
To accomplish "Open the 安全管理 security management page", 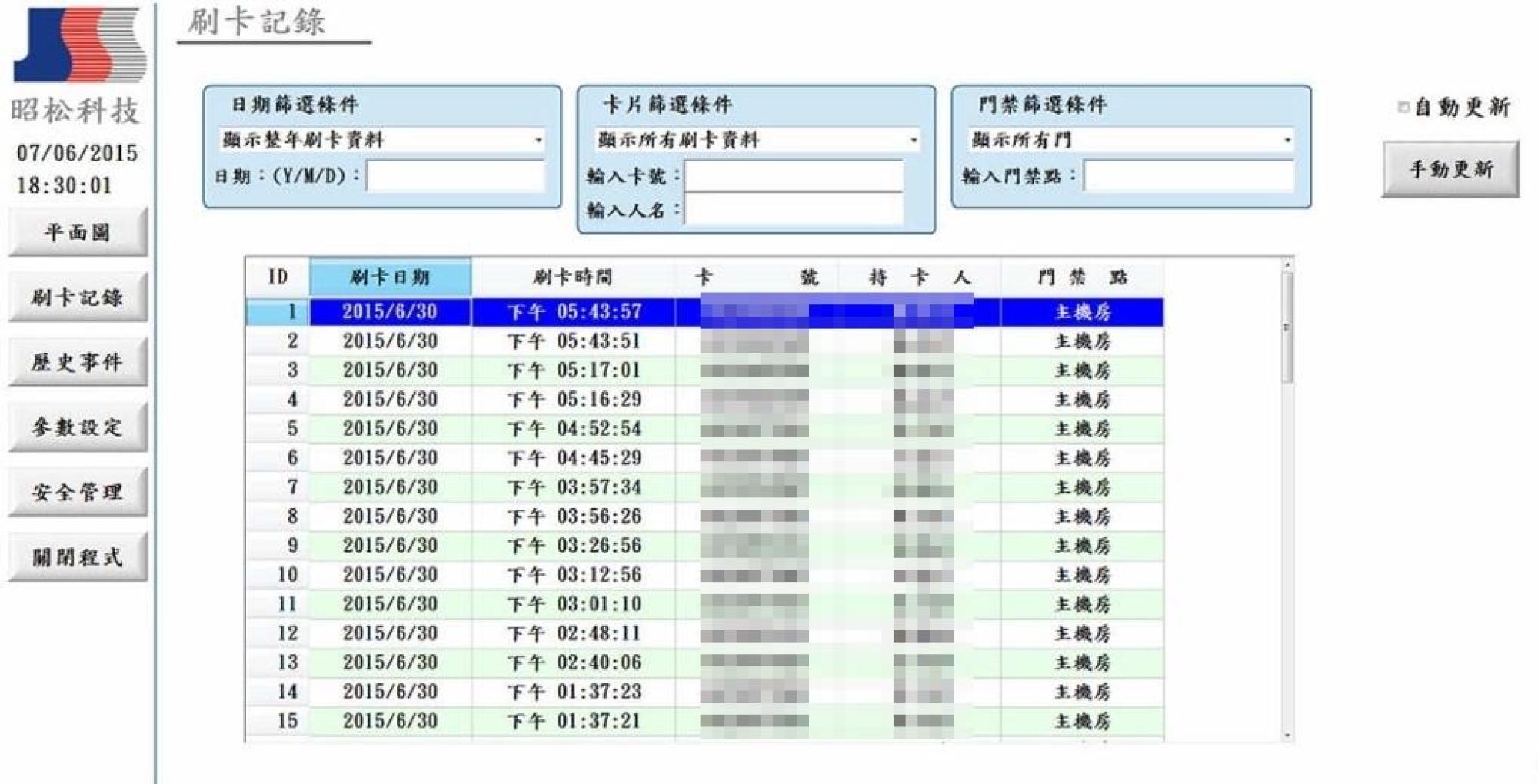I will click(x=78, y=492).
